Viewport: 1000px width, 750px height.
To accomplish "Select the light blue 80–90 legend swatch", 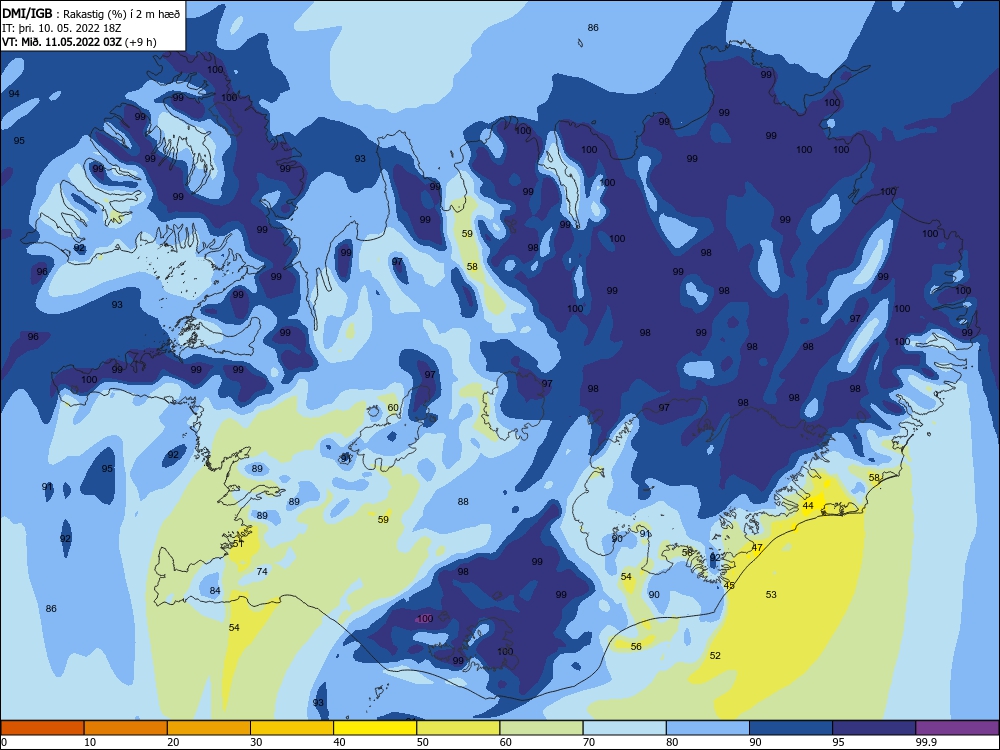I will coord(708,728).
